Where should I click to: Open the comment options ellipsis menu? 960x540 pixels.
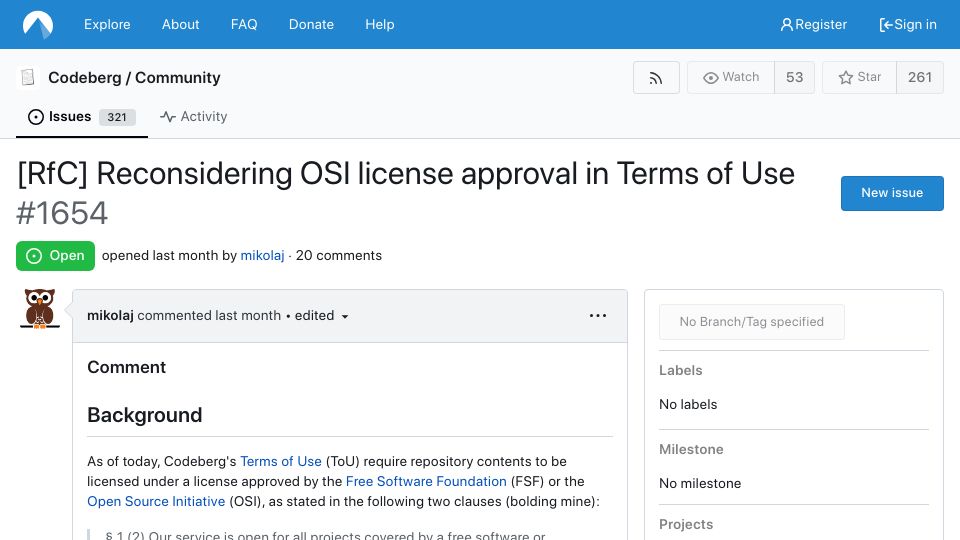tap(598, 315)
